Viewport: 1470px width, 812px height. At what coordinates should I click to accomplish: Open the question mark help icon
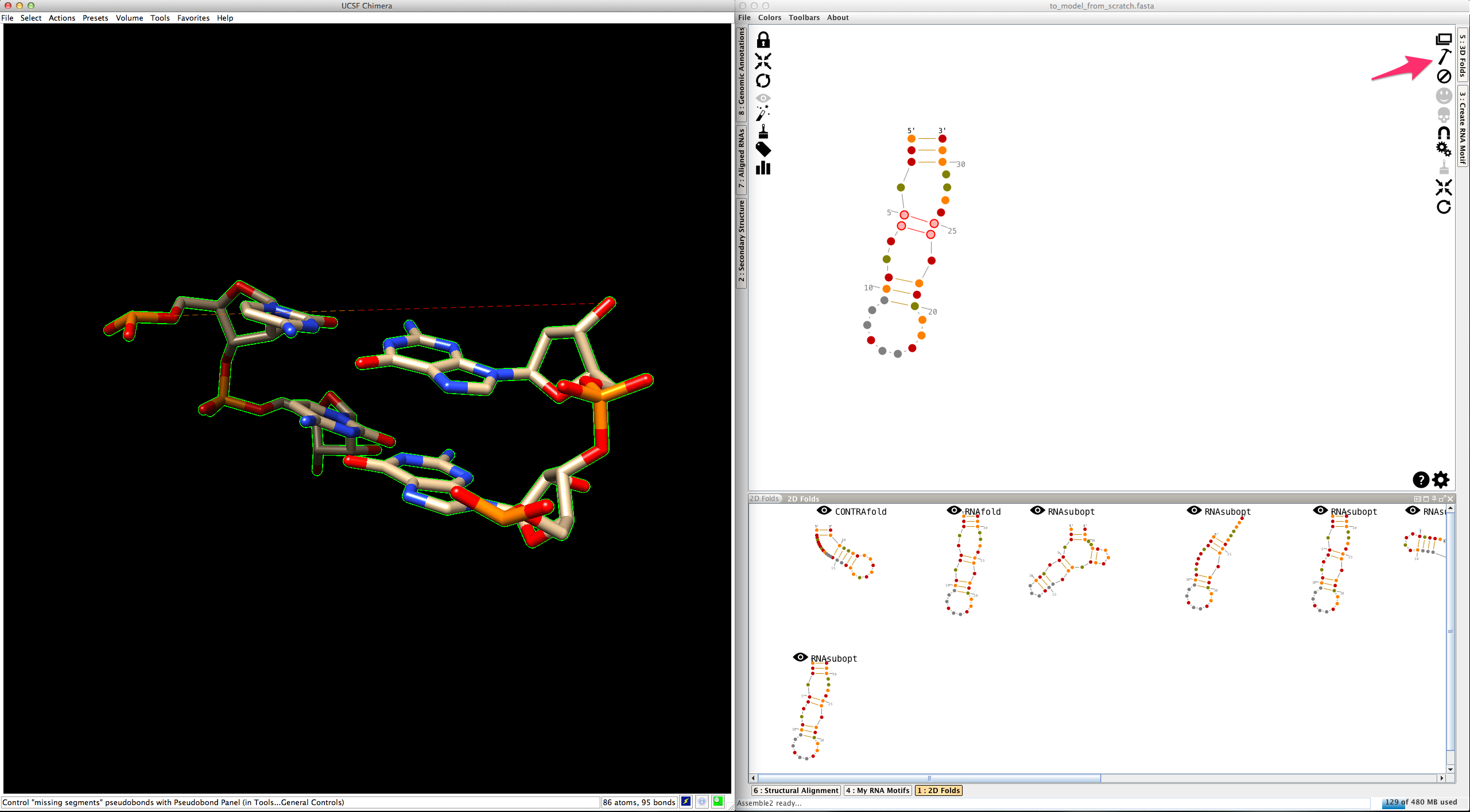[1421, 480]
